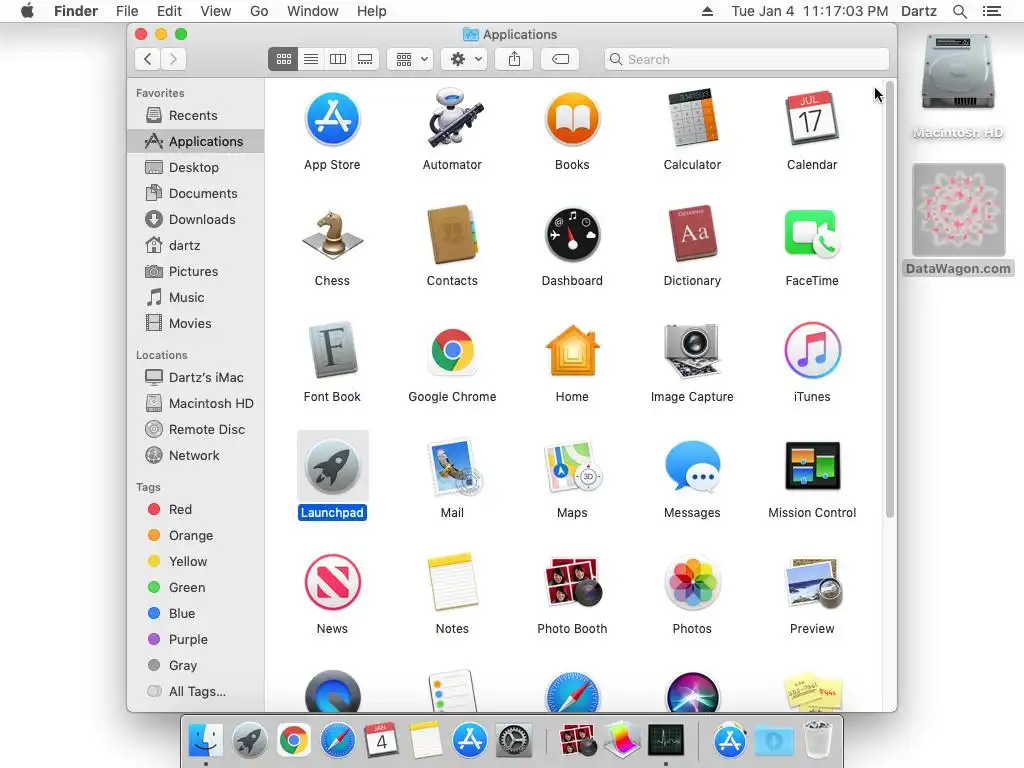Screen dimensions: 1024x768
Task: Open the Help menu
Action: [x=372, y=11]
